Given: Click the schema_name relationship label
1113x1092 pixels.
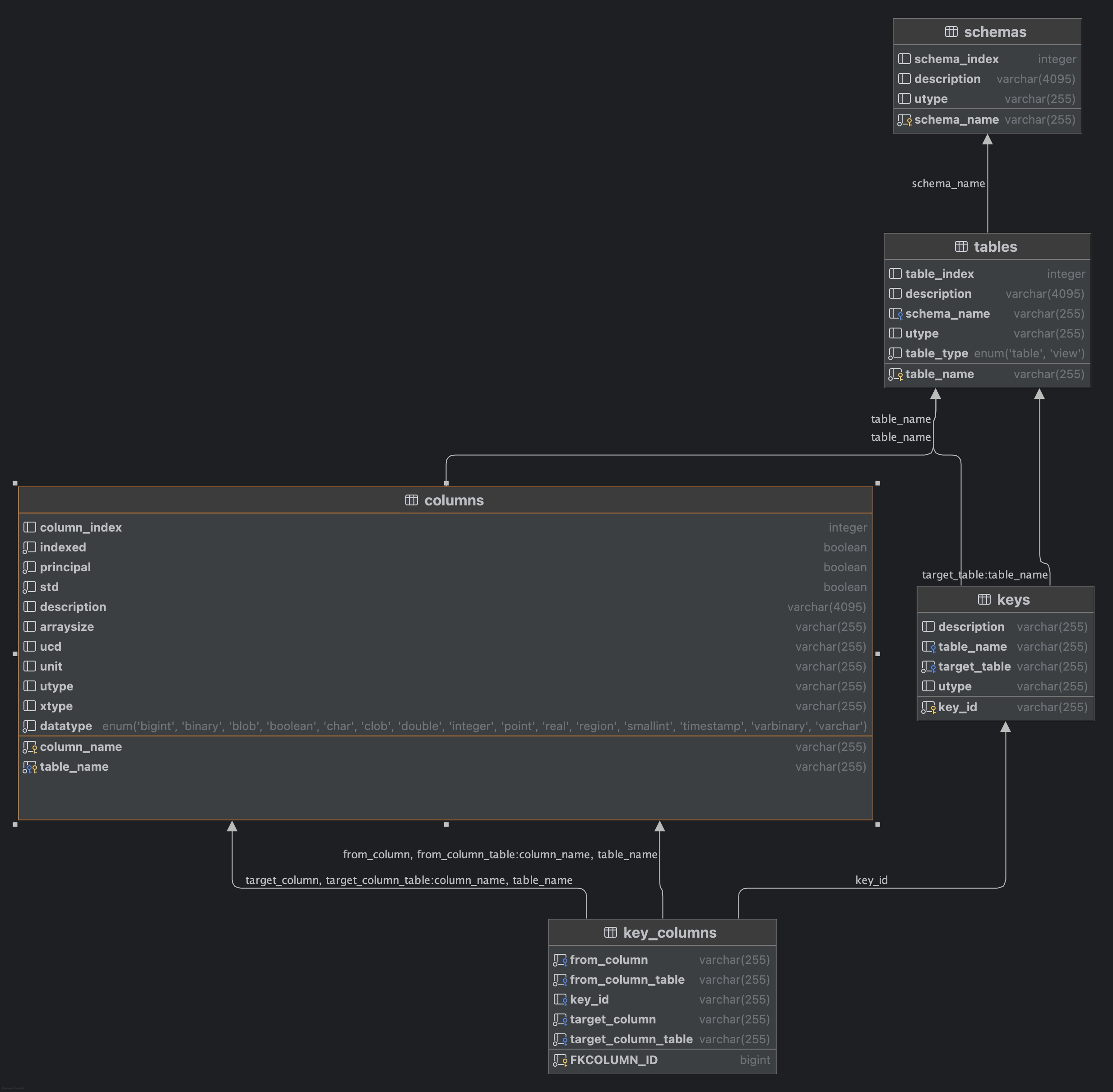Looking at the screenshot, I should click(948, 184).
